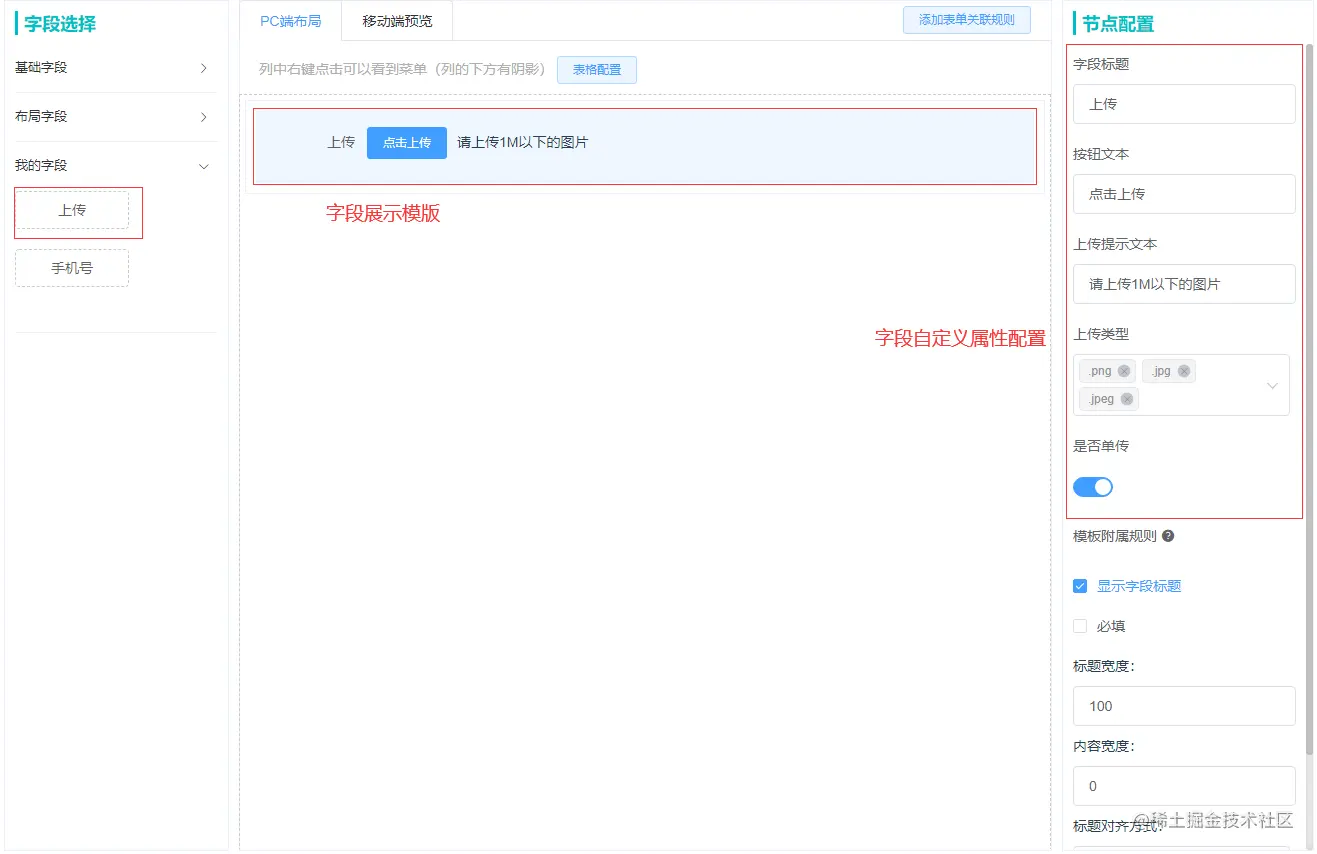Click the 标题宽度 input showing 100
This screenshot has width=1317, height=854.
pyautogui.click(x=1183, y=706)
